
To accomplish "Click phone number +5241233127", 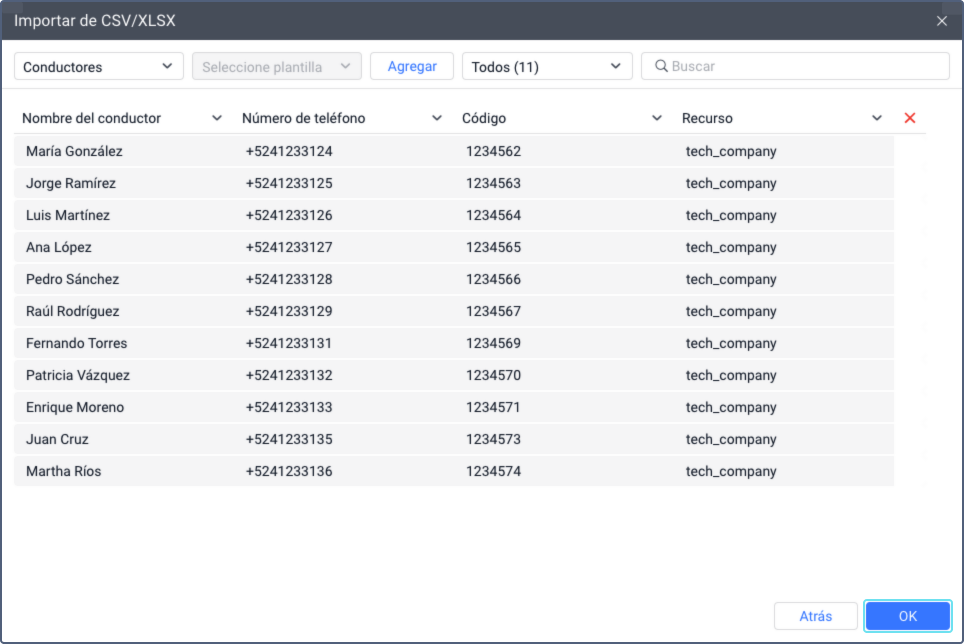I will coord(289,247).
